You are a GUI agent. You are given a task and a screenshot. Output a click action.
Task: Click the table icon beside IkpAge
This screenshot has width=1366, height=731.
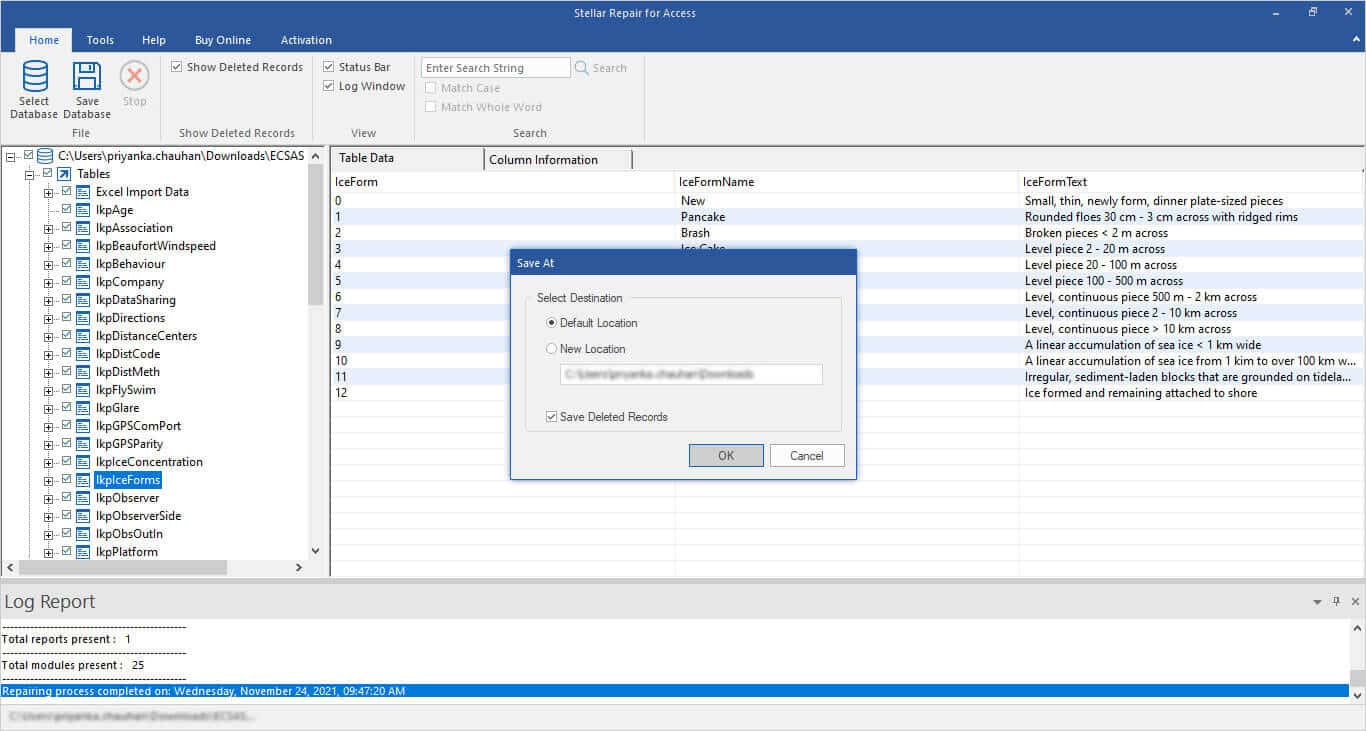click(83, 210)
